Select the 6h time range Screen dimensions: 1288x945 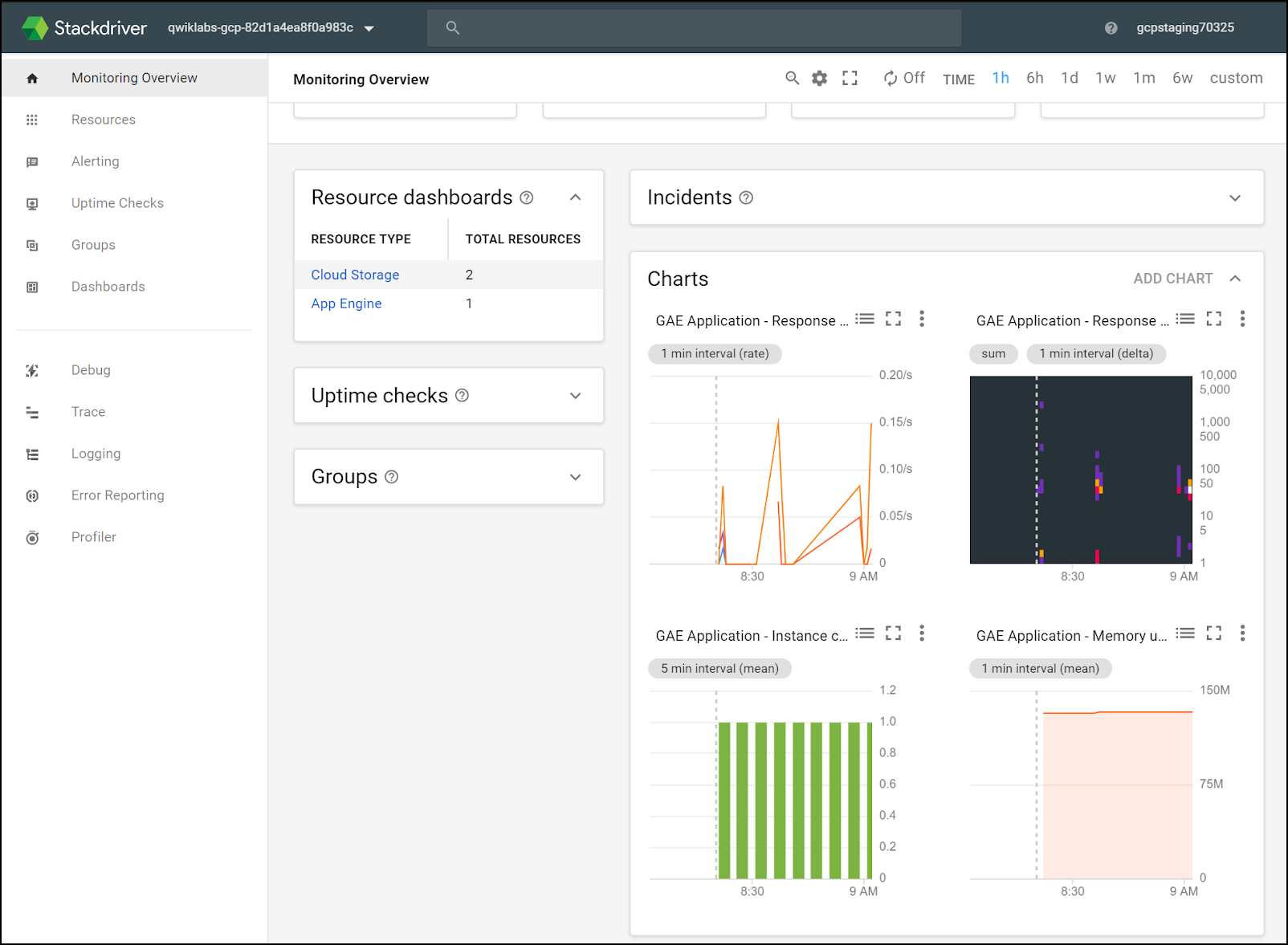tap(1035, 78)
